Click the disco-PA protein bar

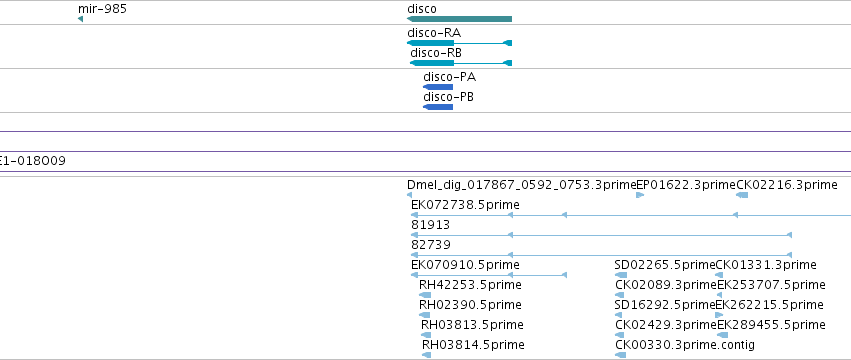coord(437,87)
